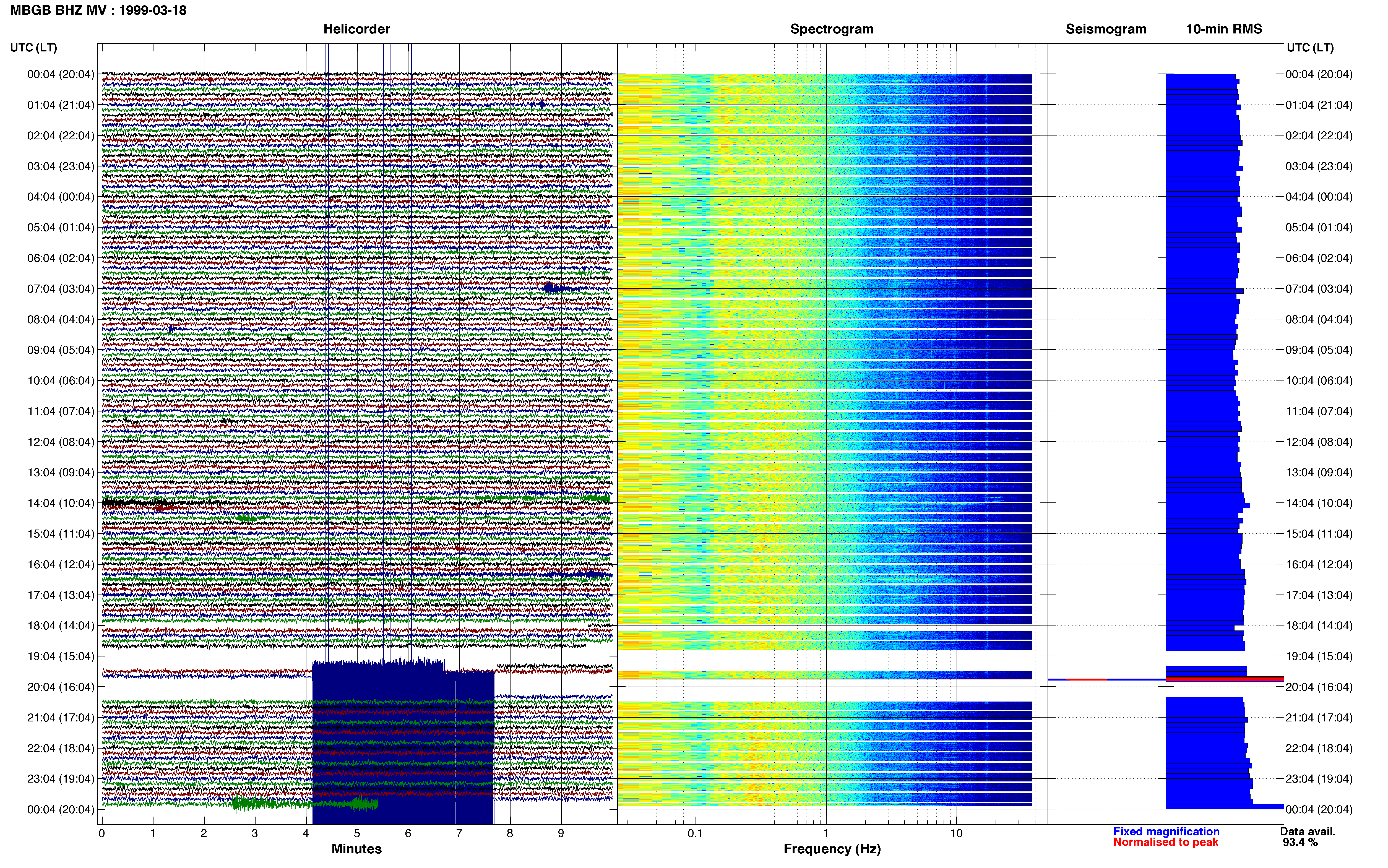
Task: Click left time label 19:04 (15:04)
Action: pos(61,656)
